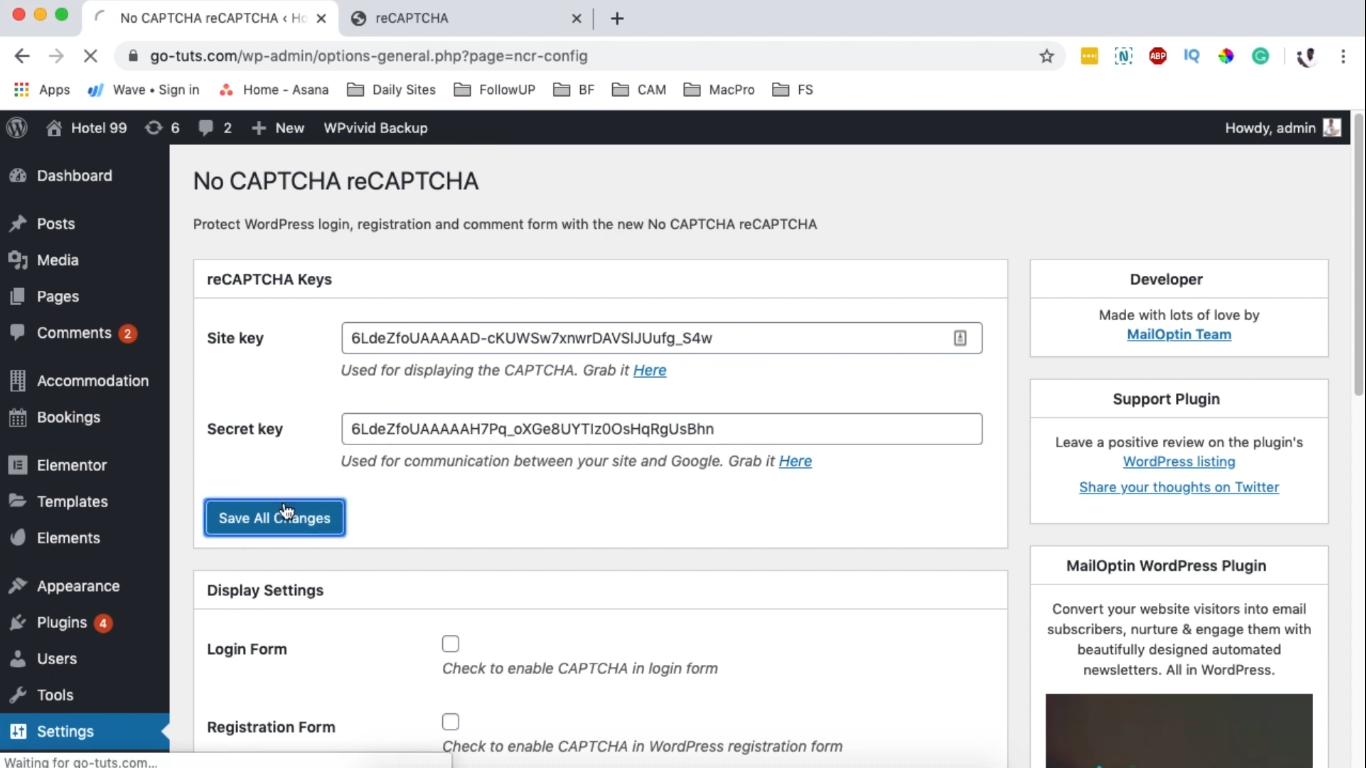The image size is (1366, 768).
Task: Switch to the reCAPTCHA browser tab
Action: (x=468, y=18)
